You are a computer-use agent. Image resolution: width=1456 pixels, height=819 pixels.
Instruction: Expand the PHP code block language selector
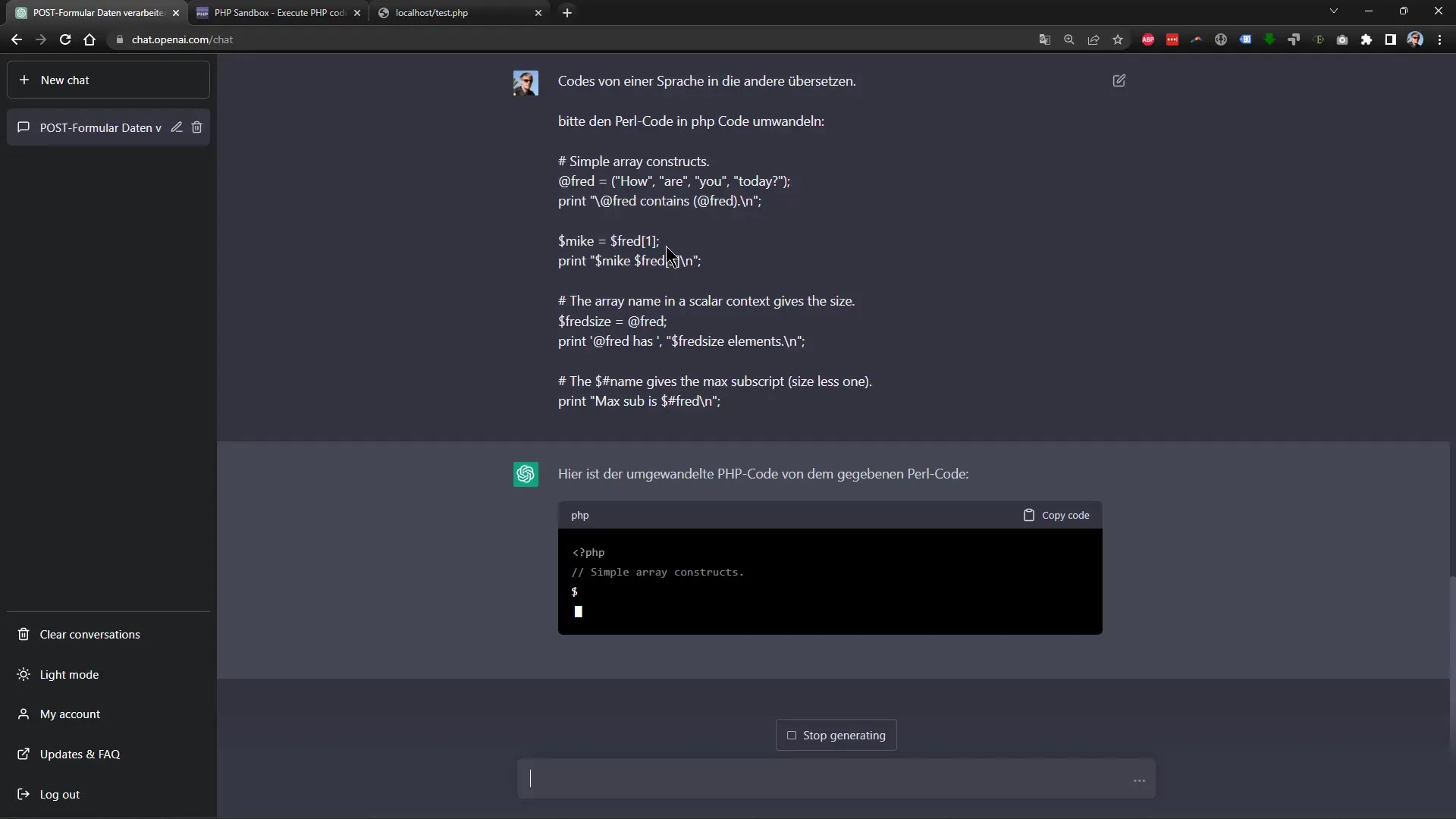[579, 514]
